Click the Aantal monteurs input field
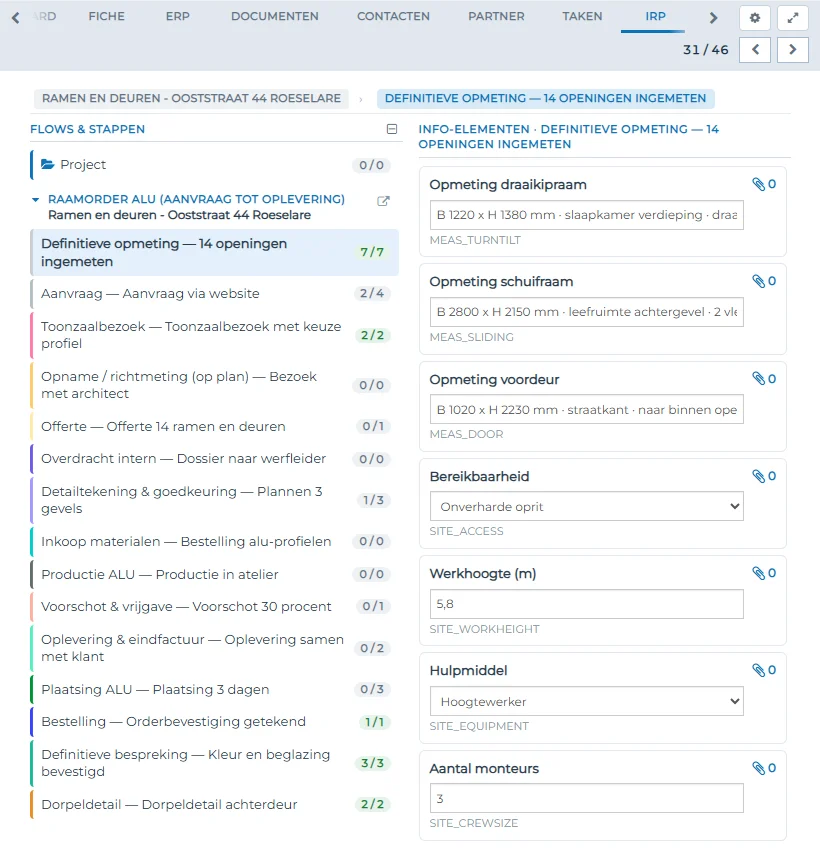The height and width of the screenshot is (850, 820). pyautogui.click(x=586, y=799)
